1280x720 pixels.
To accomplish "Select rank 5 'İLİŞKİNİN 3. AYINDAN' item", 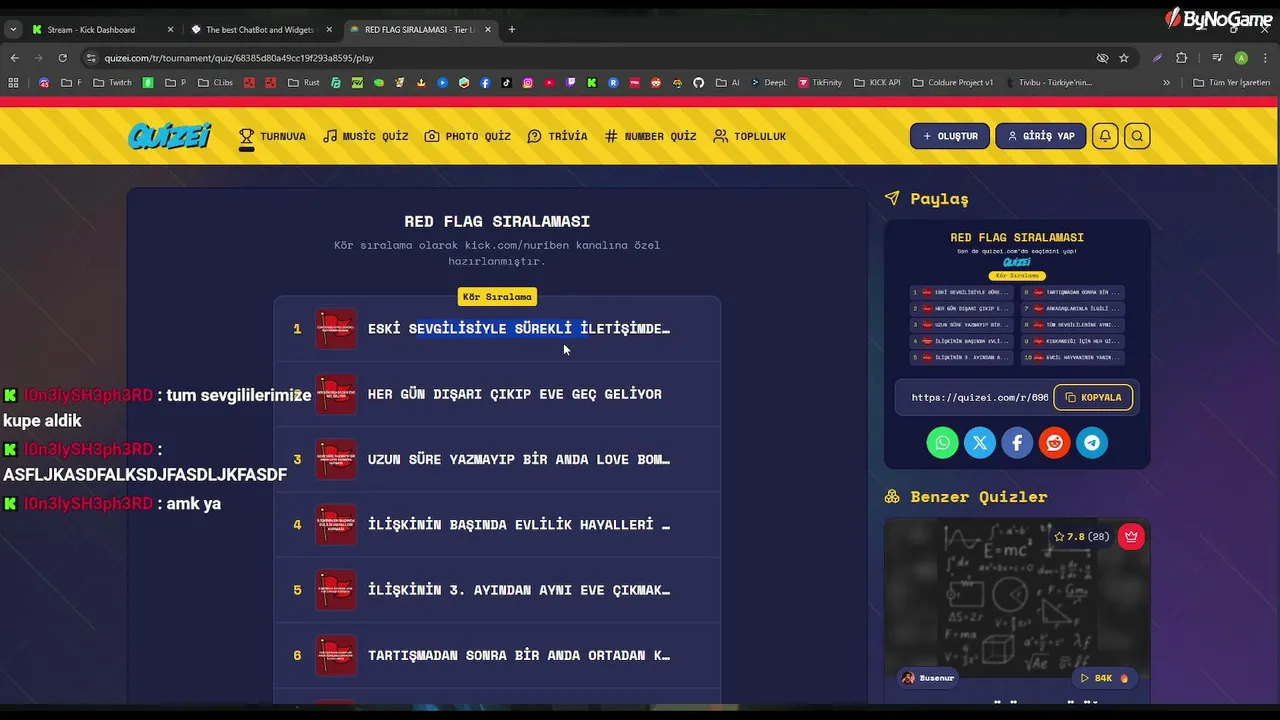I will (497, 590).
